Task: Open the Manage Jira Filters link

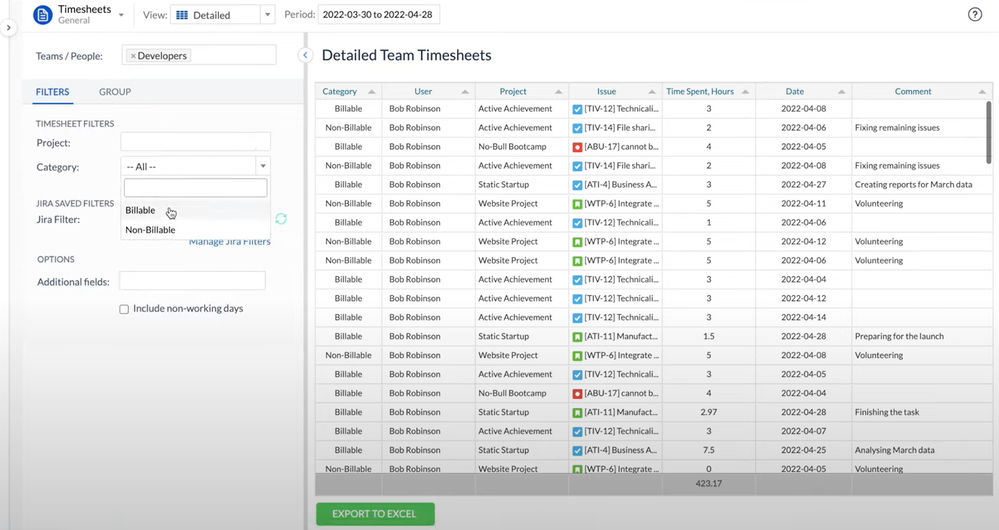Action: pyautogui.click(x=229, y=241)
